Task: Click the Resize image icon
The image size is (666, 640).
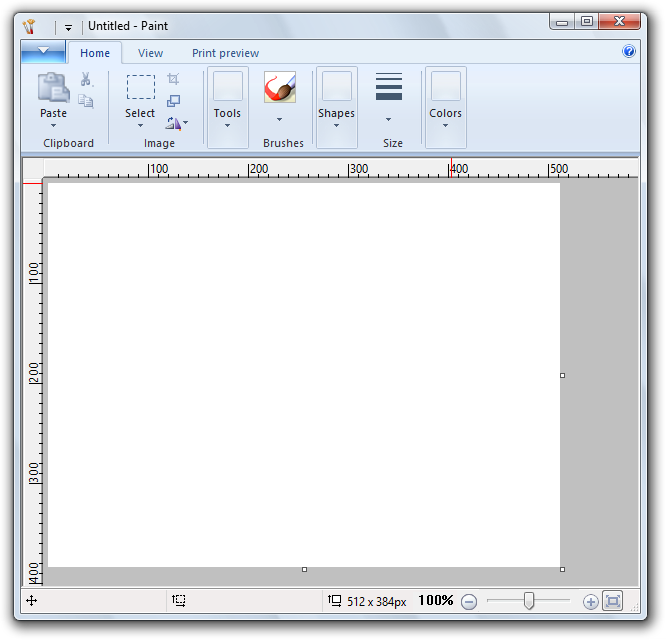Action: 173,101
